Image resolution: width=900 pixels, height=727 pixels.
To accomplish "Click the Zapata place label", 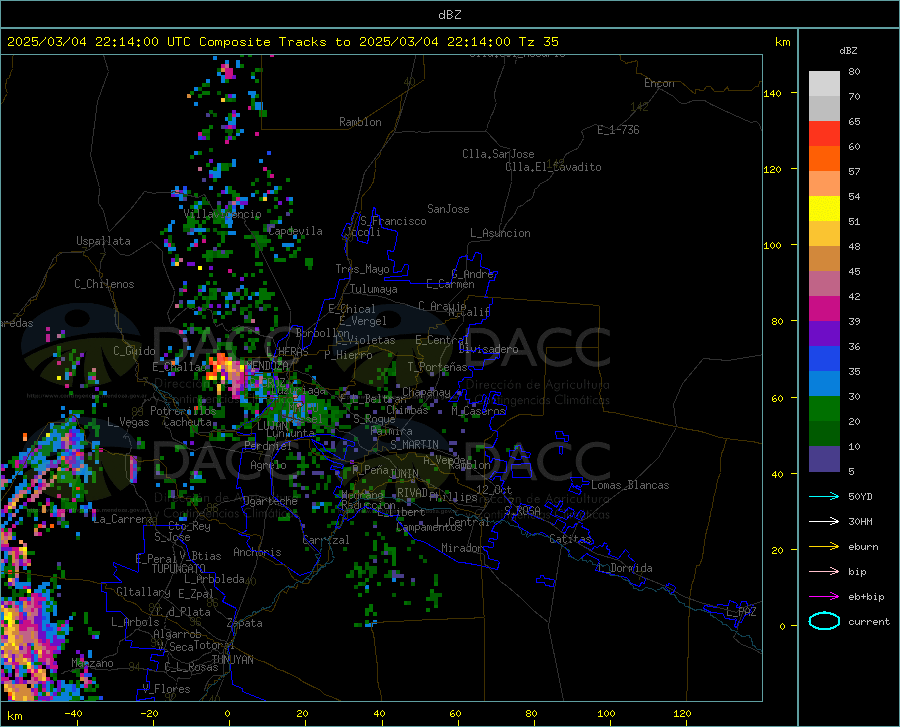I will pyautogui.click(x=245, y=623).
